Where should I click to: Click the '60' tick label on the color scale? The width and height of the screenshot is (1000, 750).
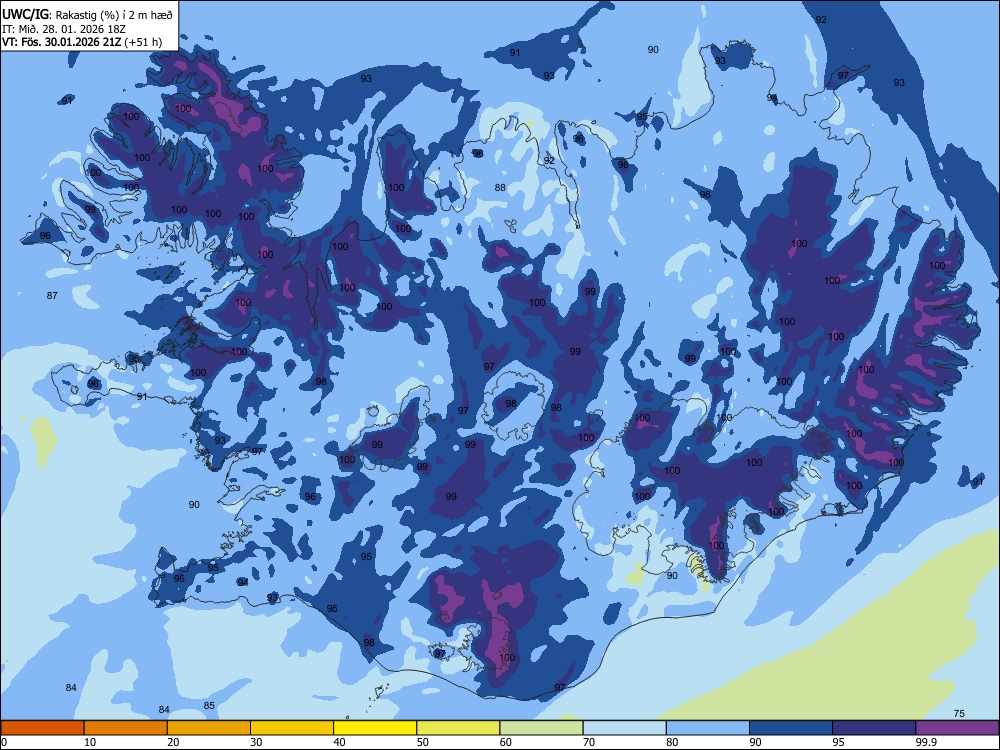pos(506,742)
